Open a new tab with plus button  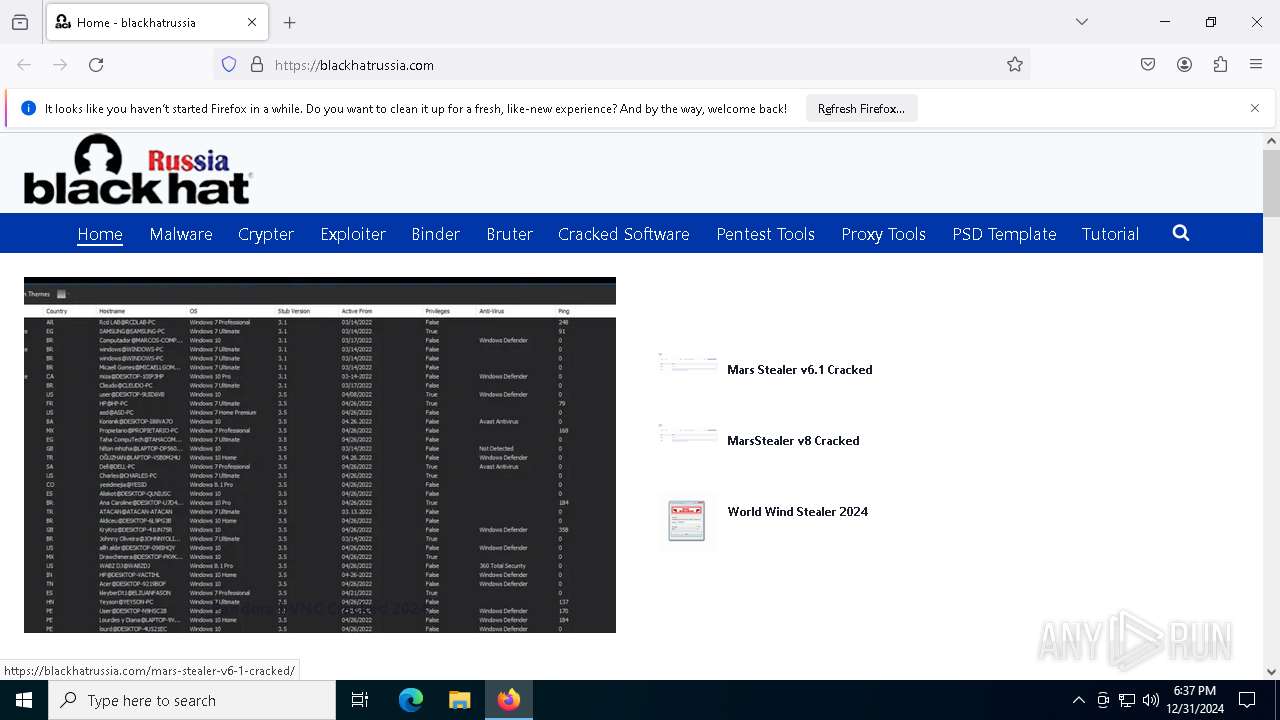click(290, 22)
